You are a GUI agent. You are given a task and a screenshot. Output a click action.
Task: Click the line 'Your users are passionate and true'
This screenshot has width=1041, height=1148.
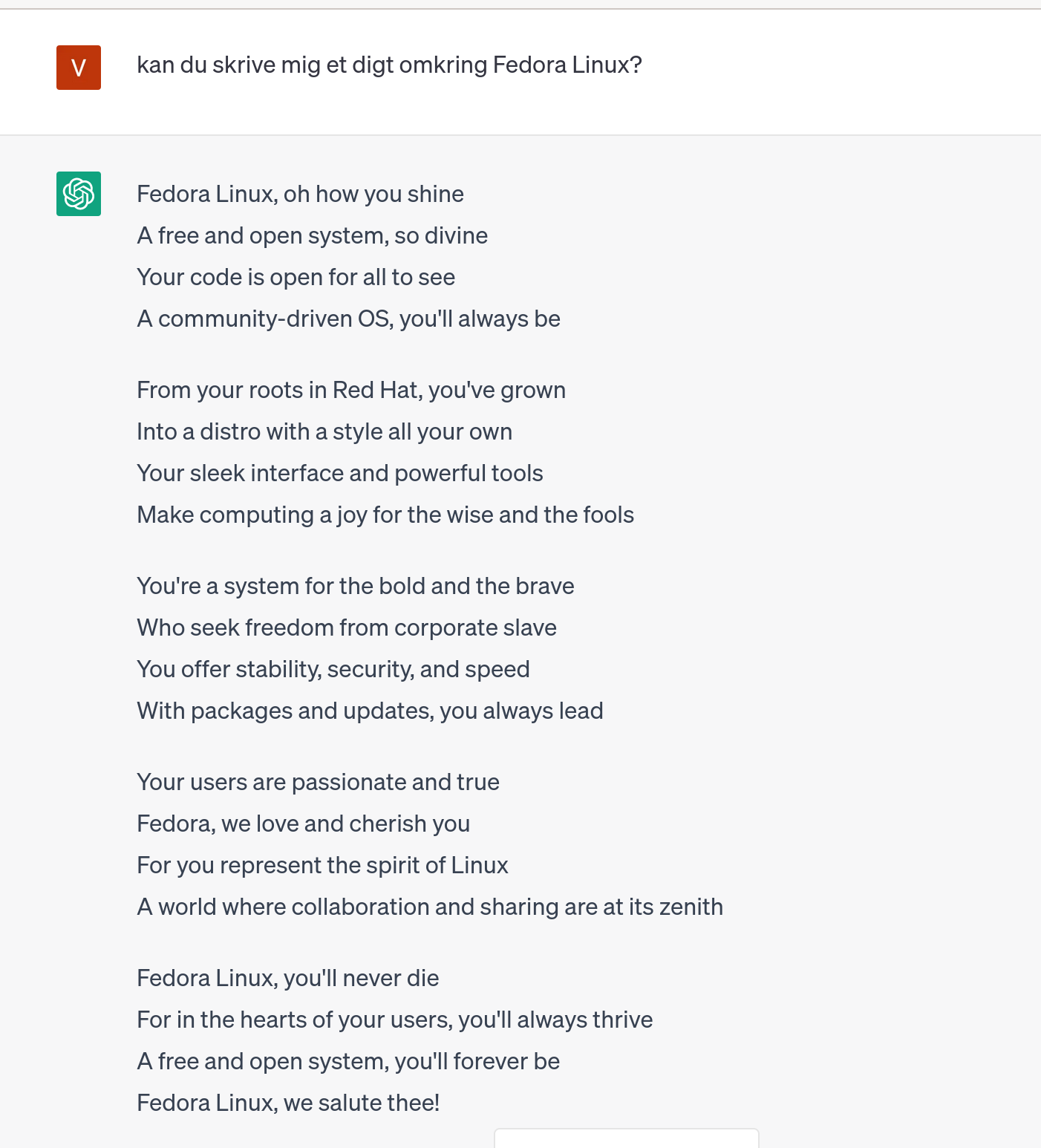point(318,782)
